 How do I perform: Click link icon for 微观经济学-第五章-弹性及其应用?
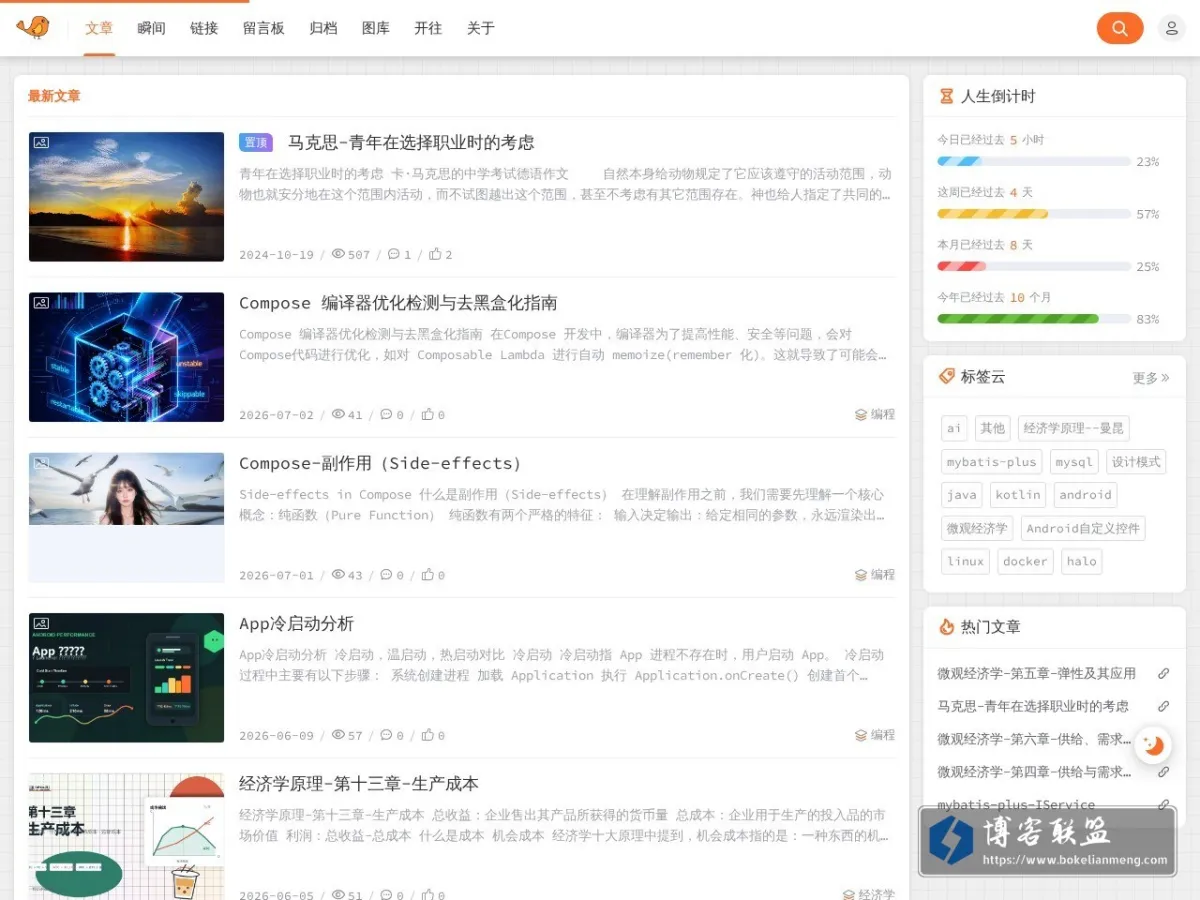pyautogui.click(x=1163, y=674)
